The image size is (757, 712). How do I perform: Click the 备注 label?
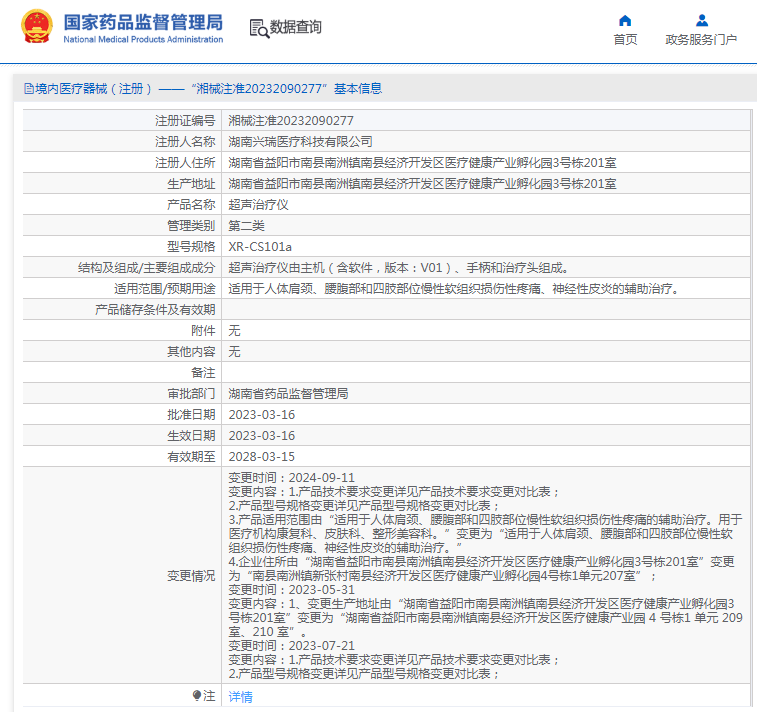203,373
